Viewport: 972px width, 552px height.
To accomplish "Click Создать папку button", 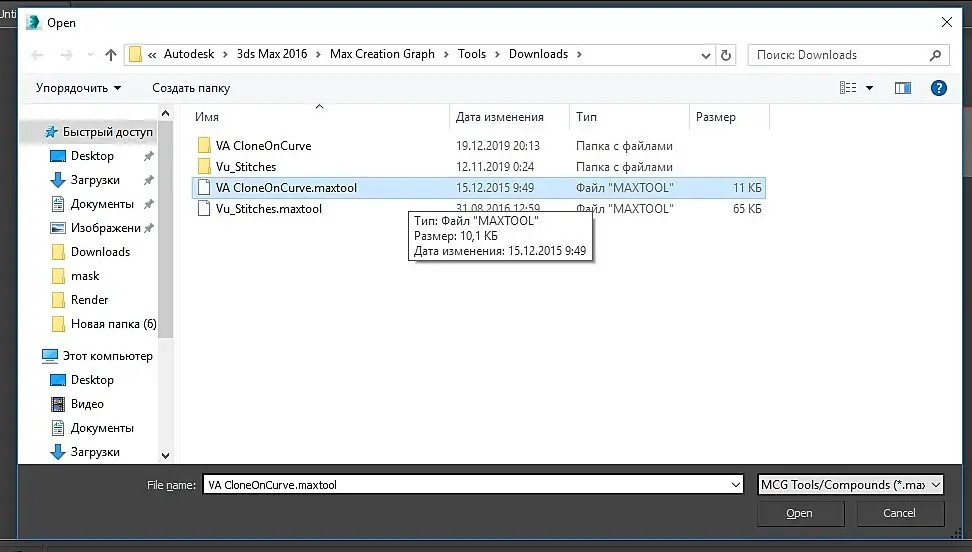I will point(191,88).
